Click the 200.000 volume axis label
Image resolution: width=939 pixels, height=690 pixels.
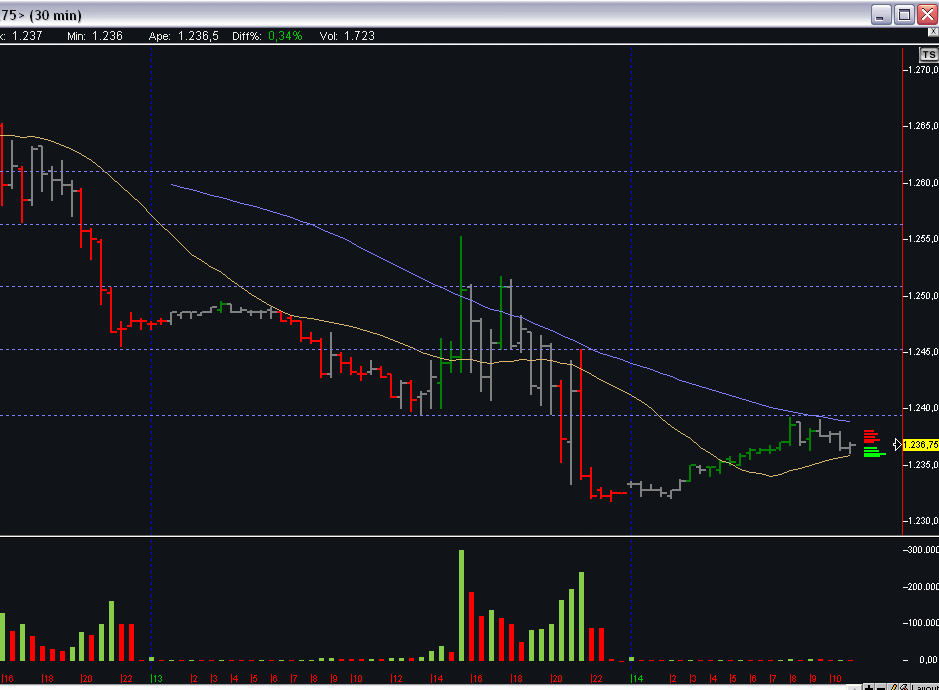tap(922, 587)
